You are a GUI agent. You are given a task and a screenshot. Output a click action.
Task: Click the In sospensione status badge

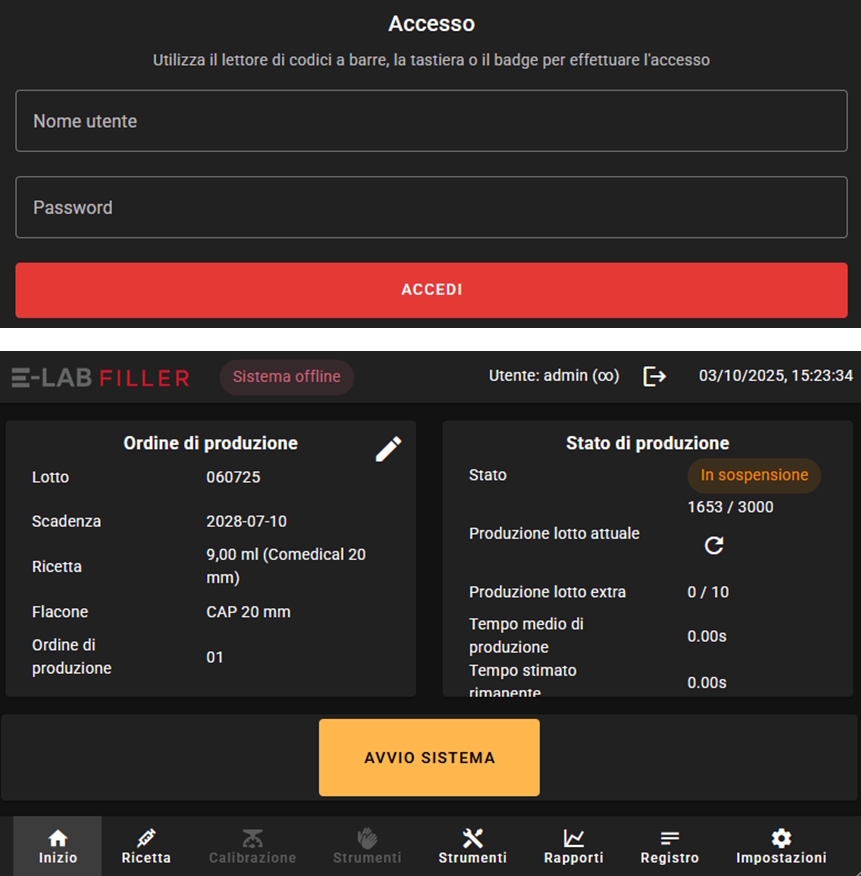click(754, 475)
